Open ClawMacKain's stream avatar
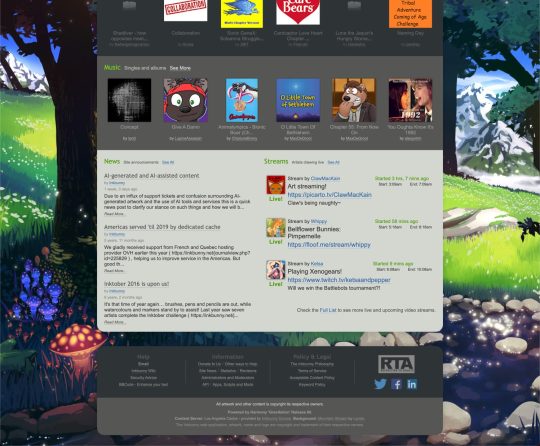 point(276,185)
